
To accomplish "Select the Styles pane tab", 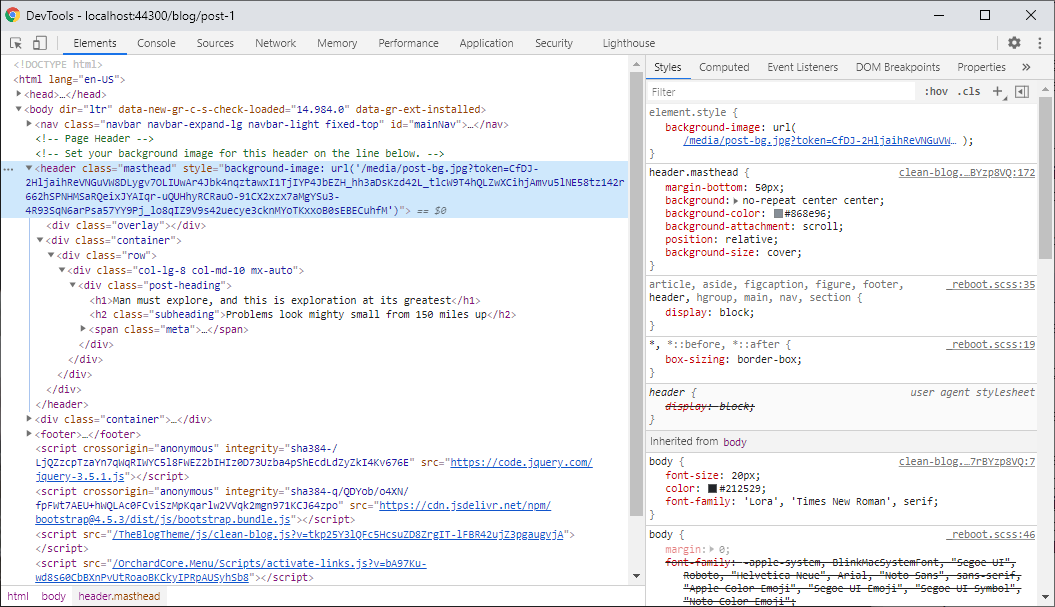I will (667, 67).
